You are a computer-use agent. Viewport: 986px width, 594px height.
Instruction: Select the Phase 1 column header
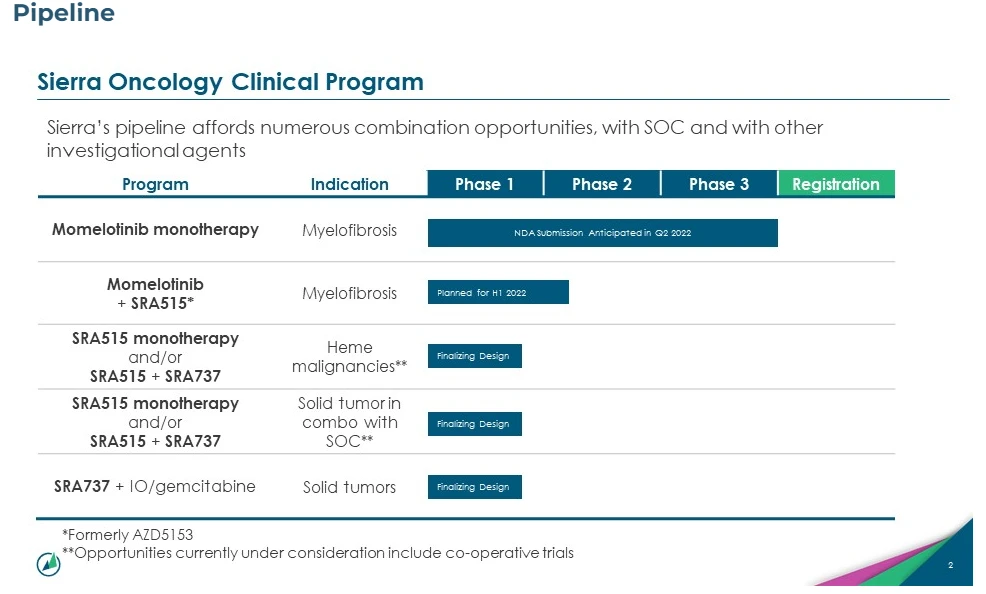[x=485, y=184]
